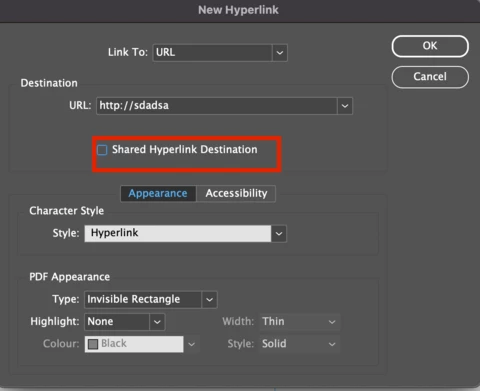Switch to the Appearance tab
Image resolution: width=480 pixels, height=391 pixels.
158,194
